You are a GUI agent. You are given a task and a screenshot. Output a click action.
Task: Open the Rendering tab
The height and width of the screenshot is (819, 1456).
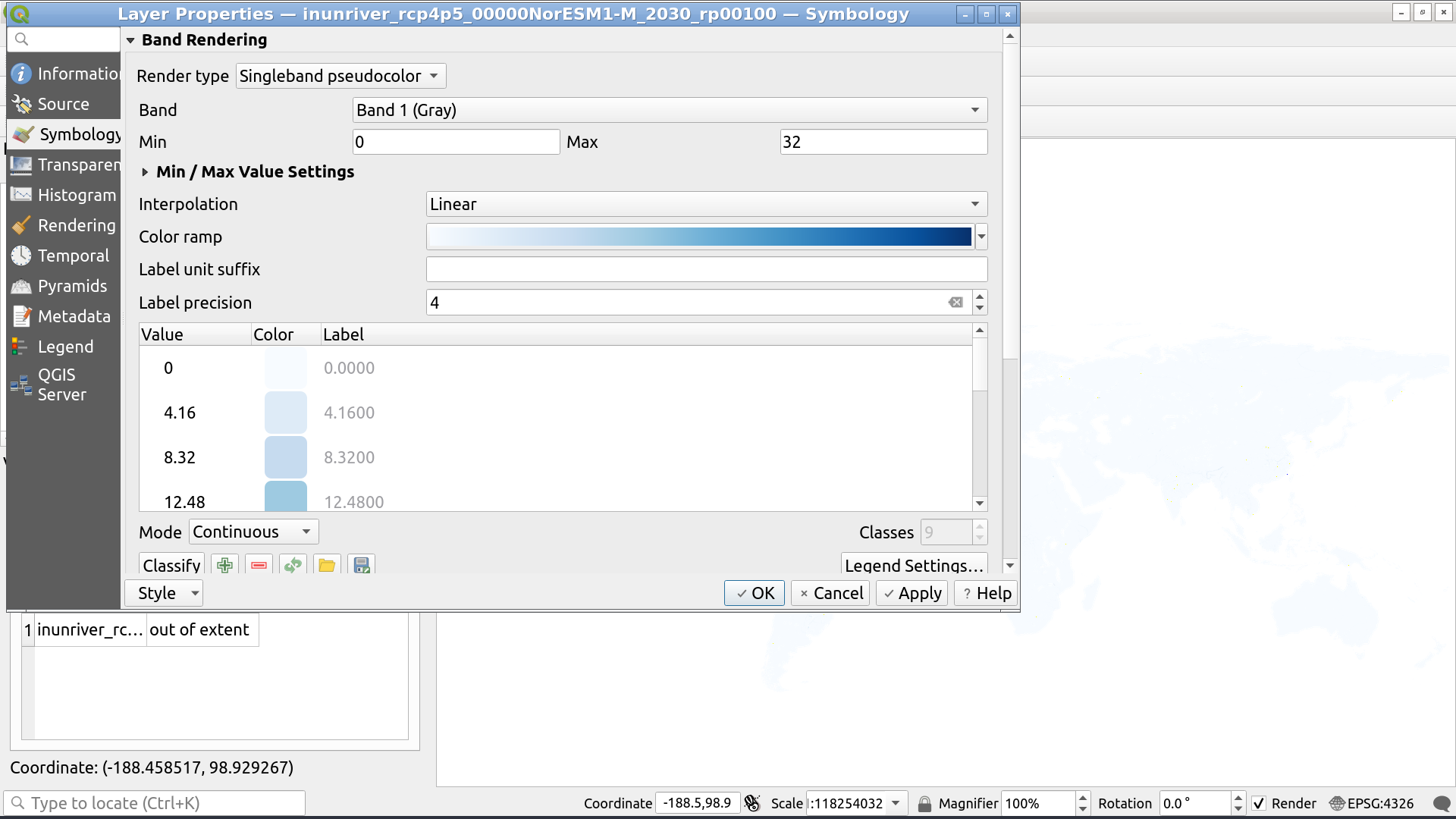coord(65,225)
